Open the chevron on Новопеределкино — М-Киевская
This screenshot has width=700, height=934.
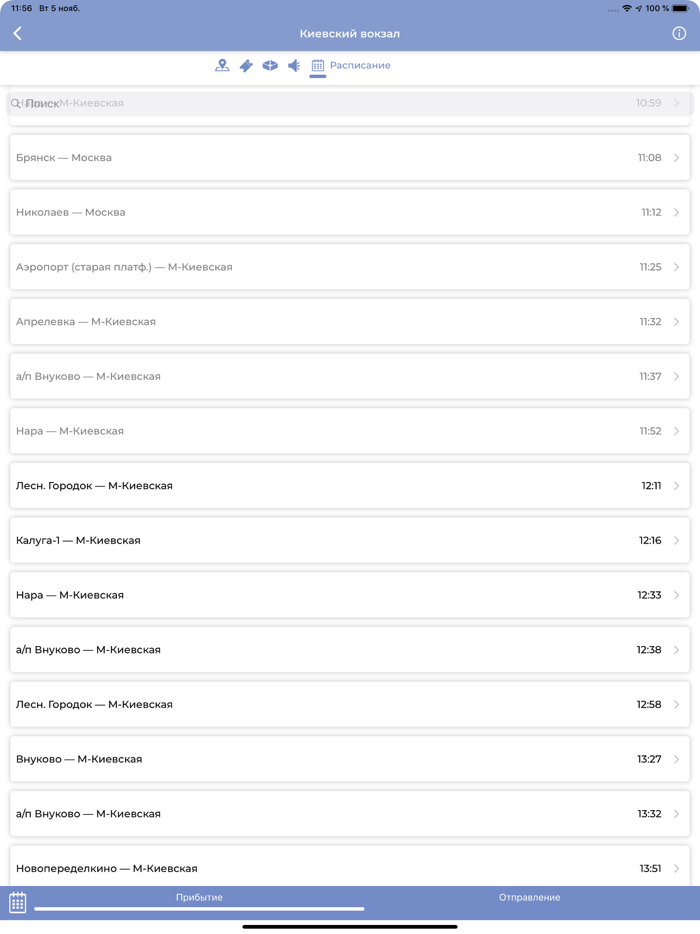click(677, 868)
